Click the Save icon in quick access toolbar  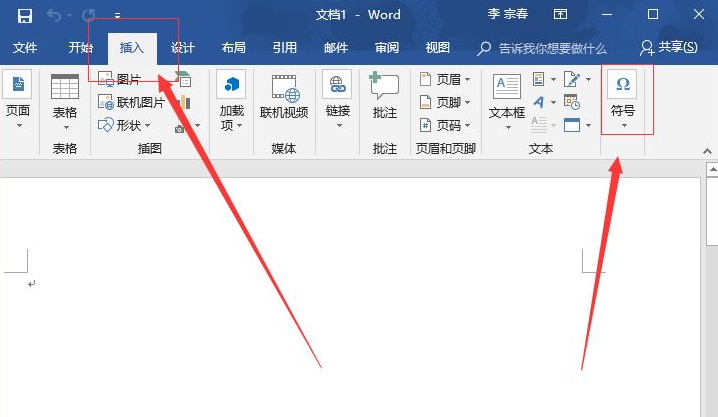point(24,15)
